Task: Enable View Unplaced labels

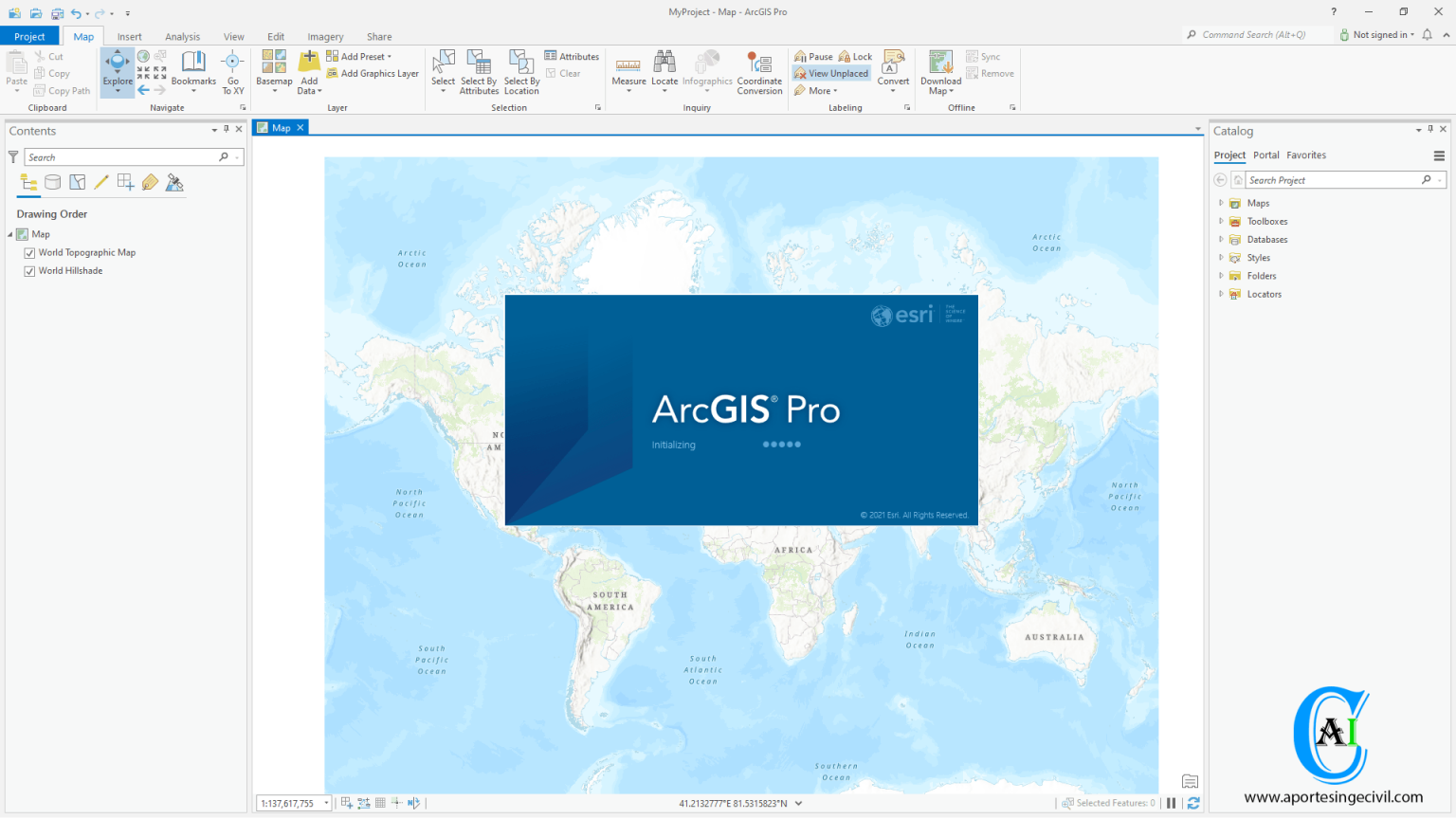Action: (x=830, y=73)
